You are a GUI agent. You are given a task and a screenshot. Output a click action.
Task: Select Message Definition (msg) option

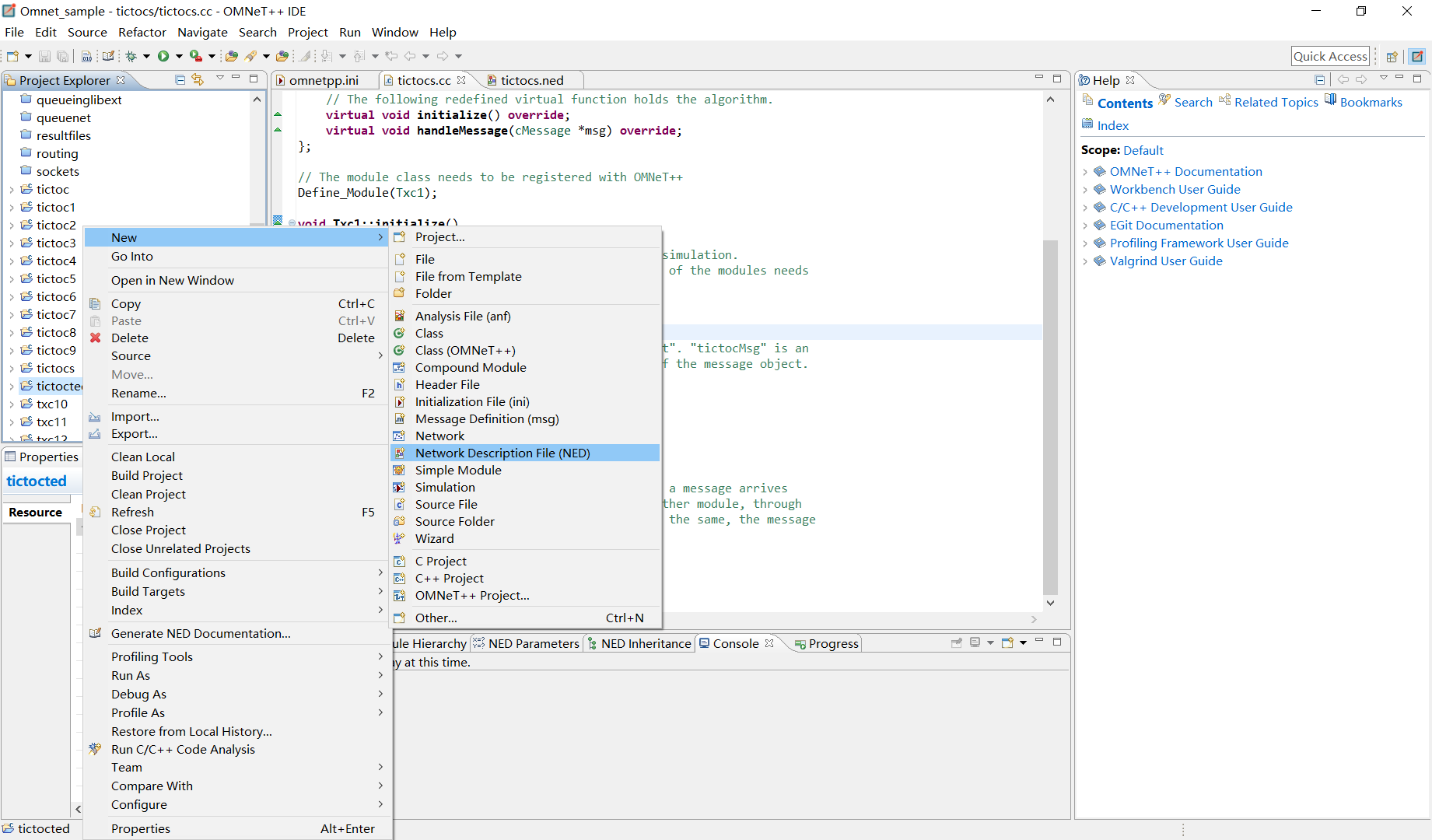point(525,418)
